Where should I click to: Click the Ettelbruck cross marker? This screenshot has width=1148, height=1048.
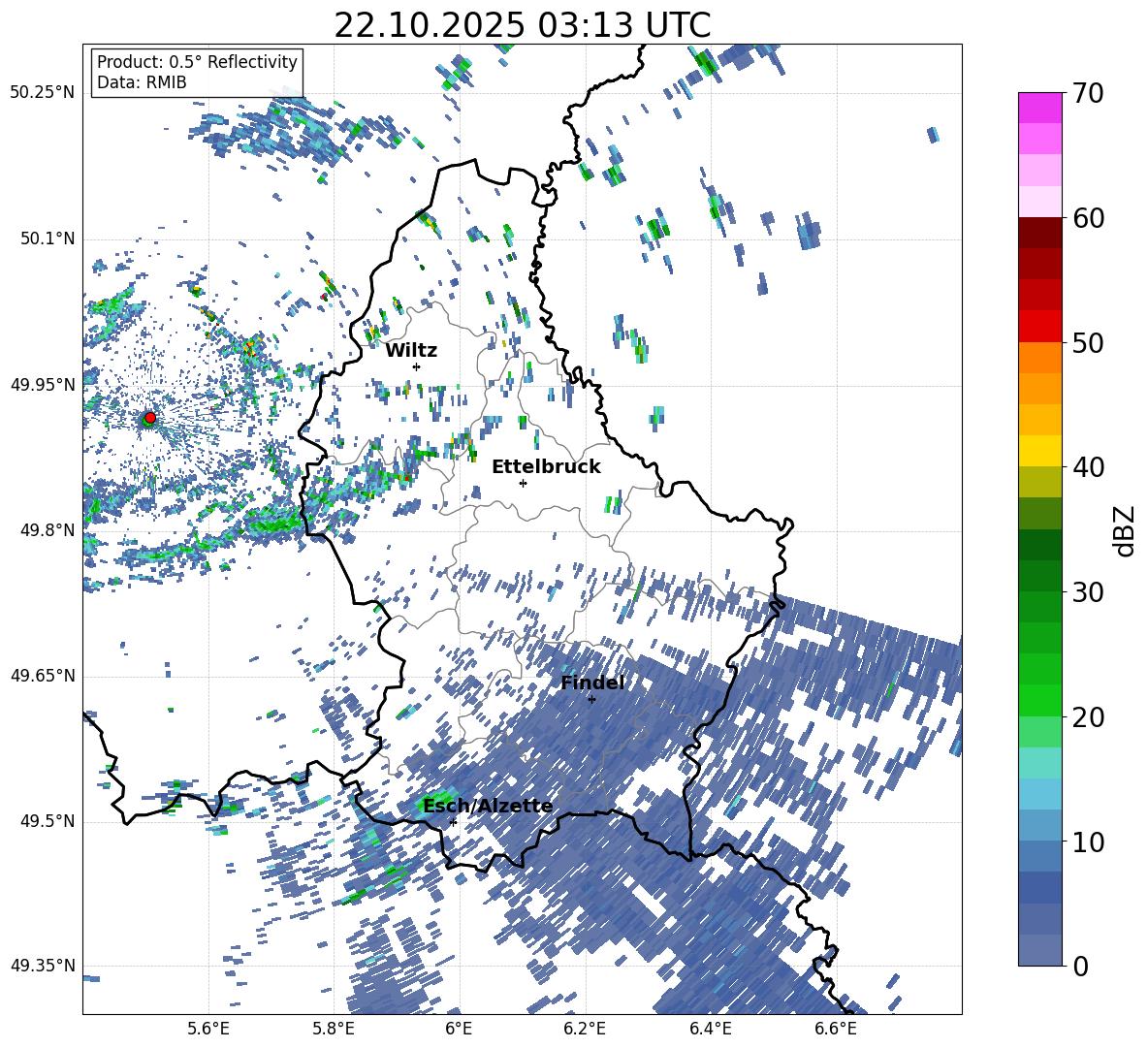(523, 483)
